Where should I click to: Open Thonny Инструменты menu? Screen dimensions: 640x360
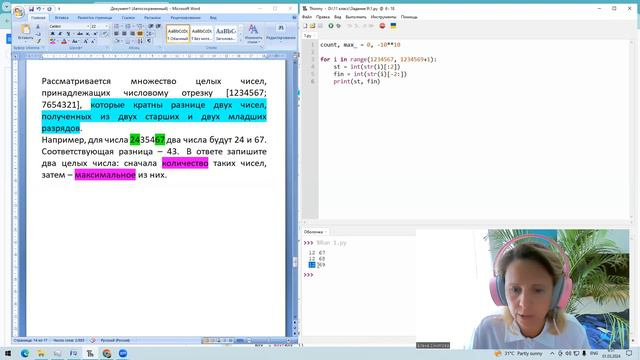pyautogui.click(x=383, y=17)
